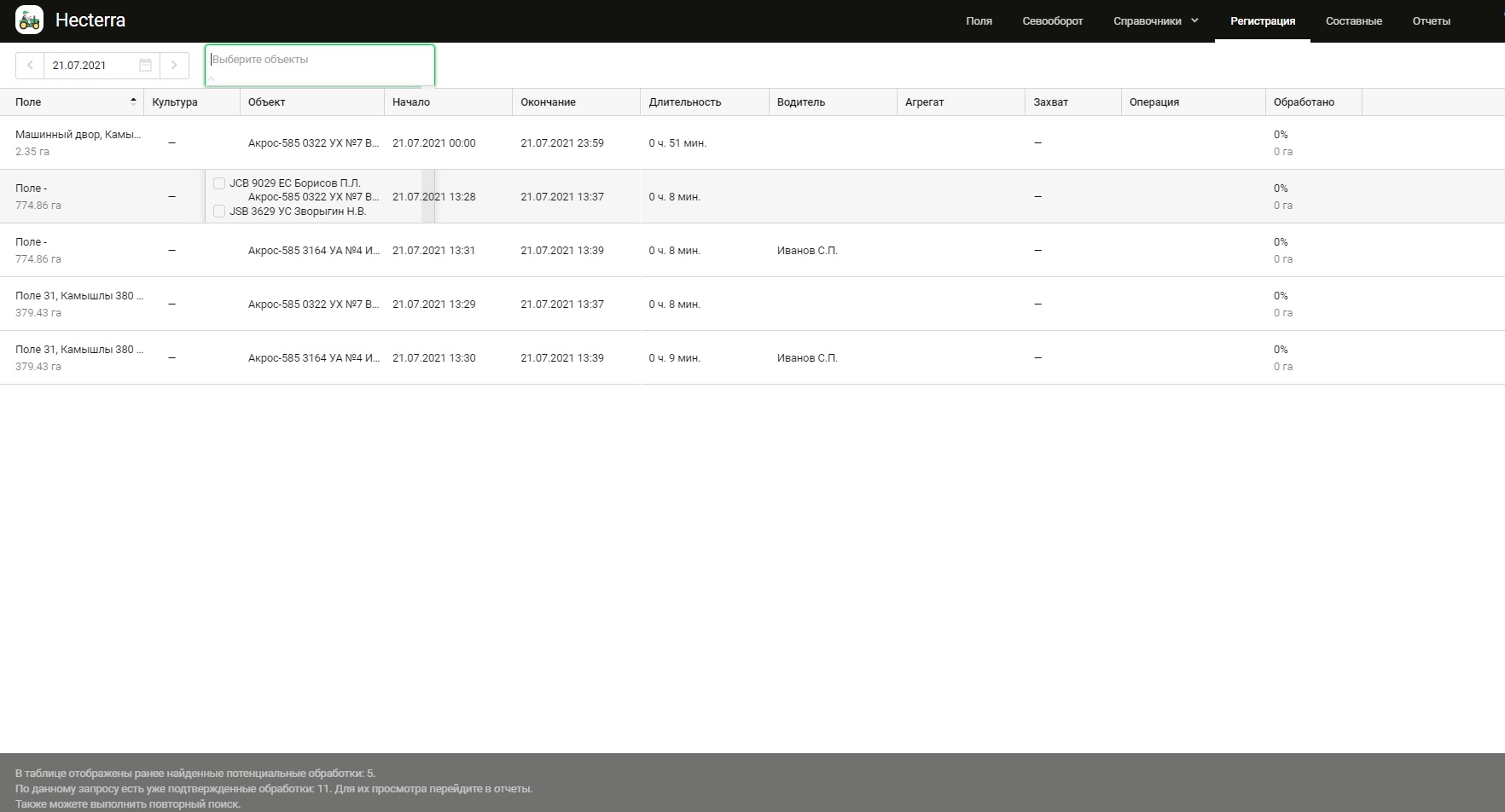Screen dimensions: 1505x812
Task: Collapse the object list with the small caret
Action: coord(212,78)
